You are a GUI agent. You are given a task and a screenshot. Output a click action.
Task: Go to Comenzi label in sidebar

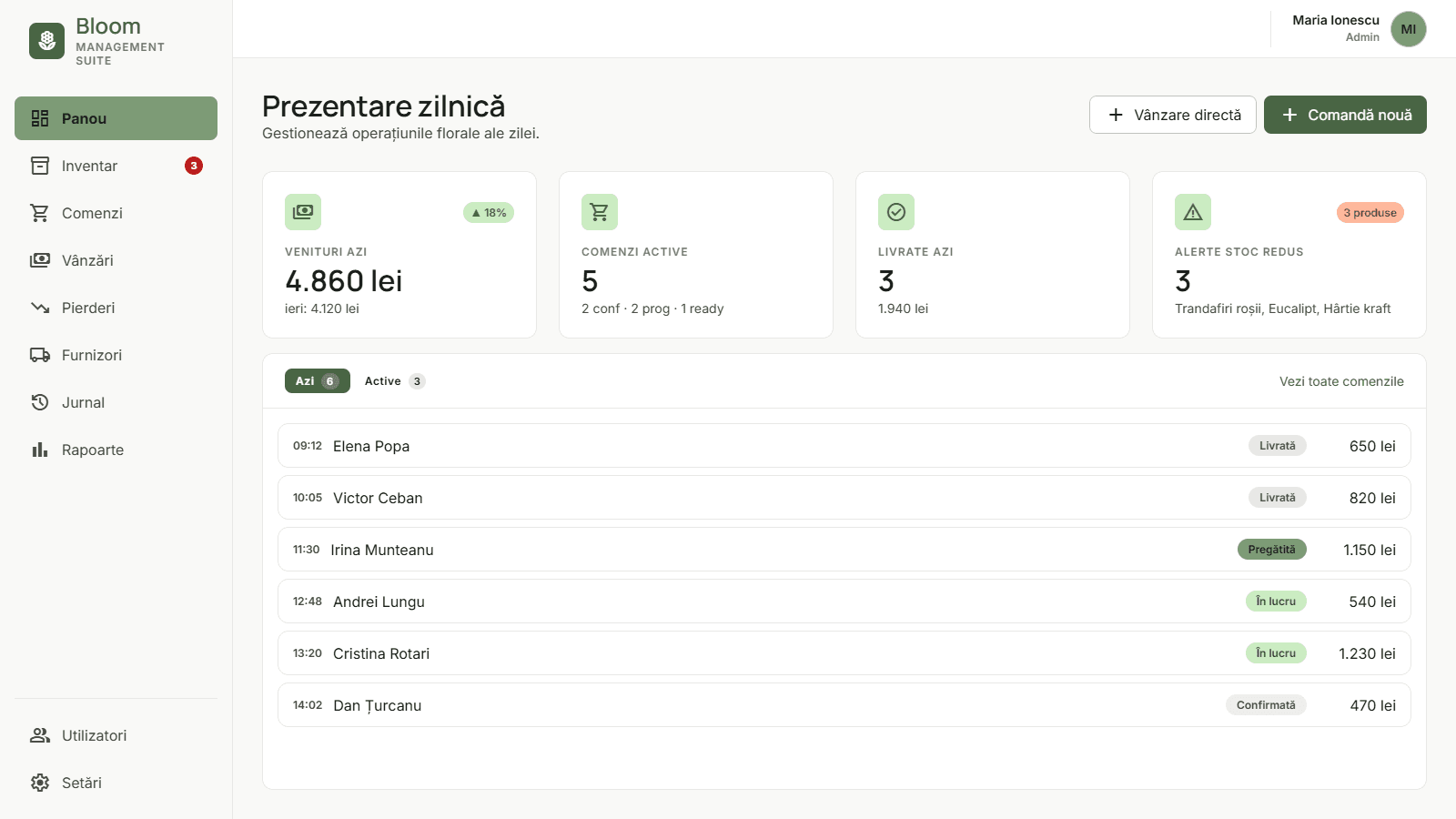coord(92,213)
